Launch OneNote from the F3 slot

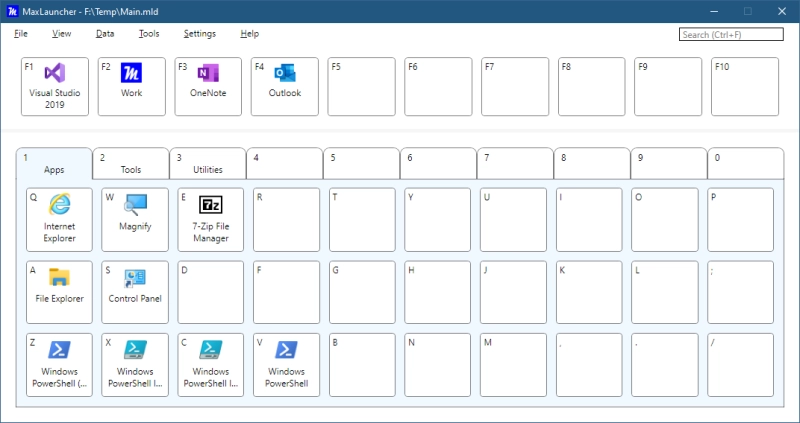click(x=208, y=87)
